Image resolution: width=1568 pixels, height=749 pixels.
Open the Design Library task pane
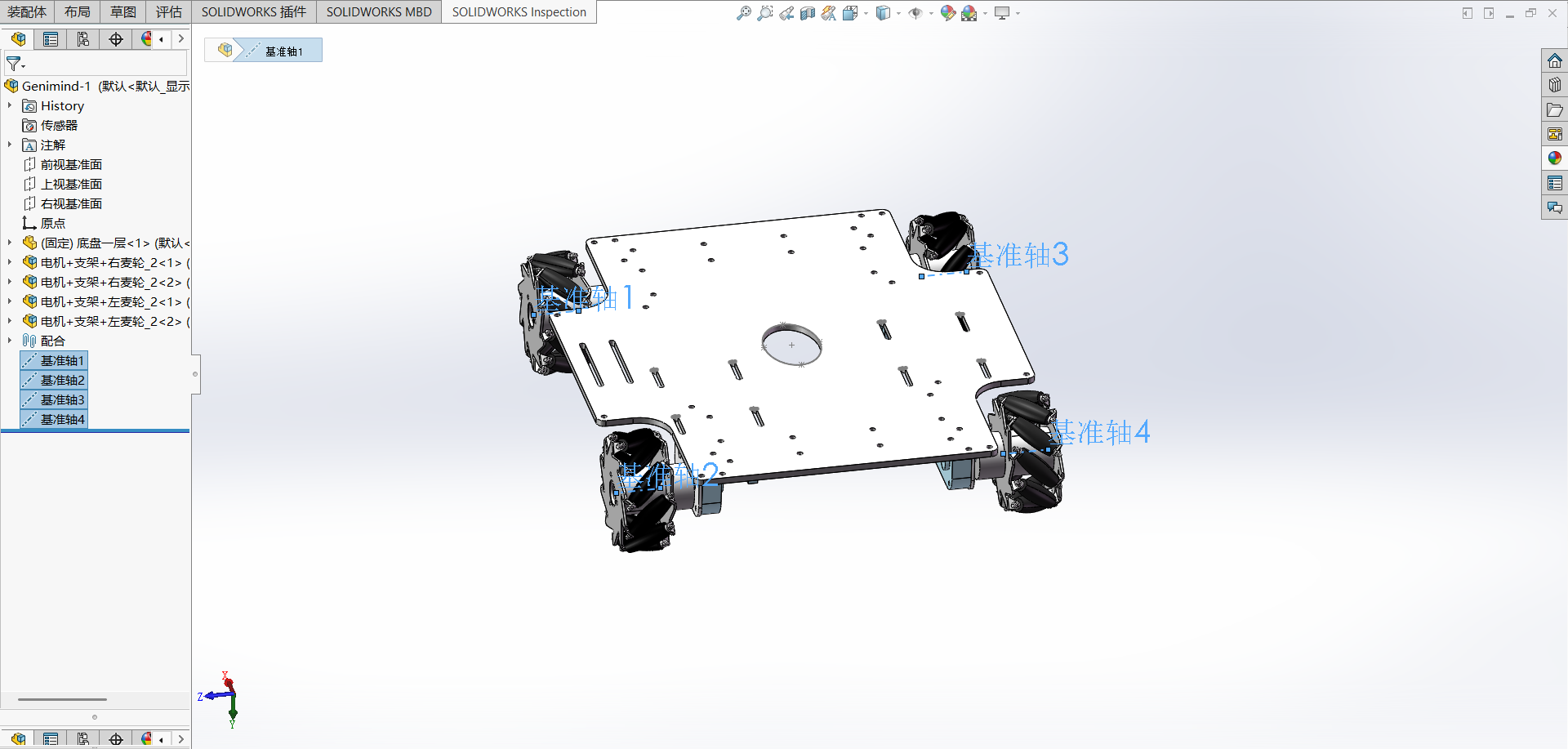pos(1554,85)
